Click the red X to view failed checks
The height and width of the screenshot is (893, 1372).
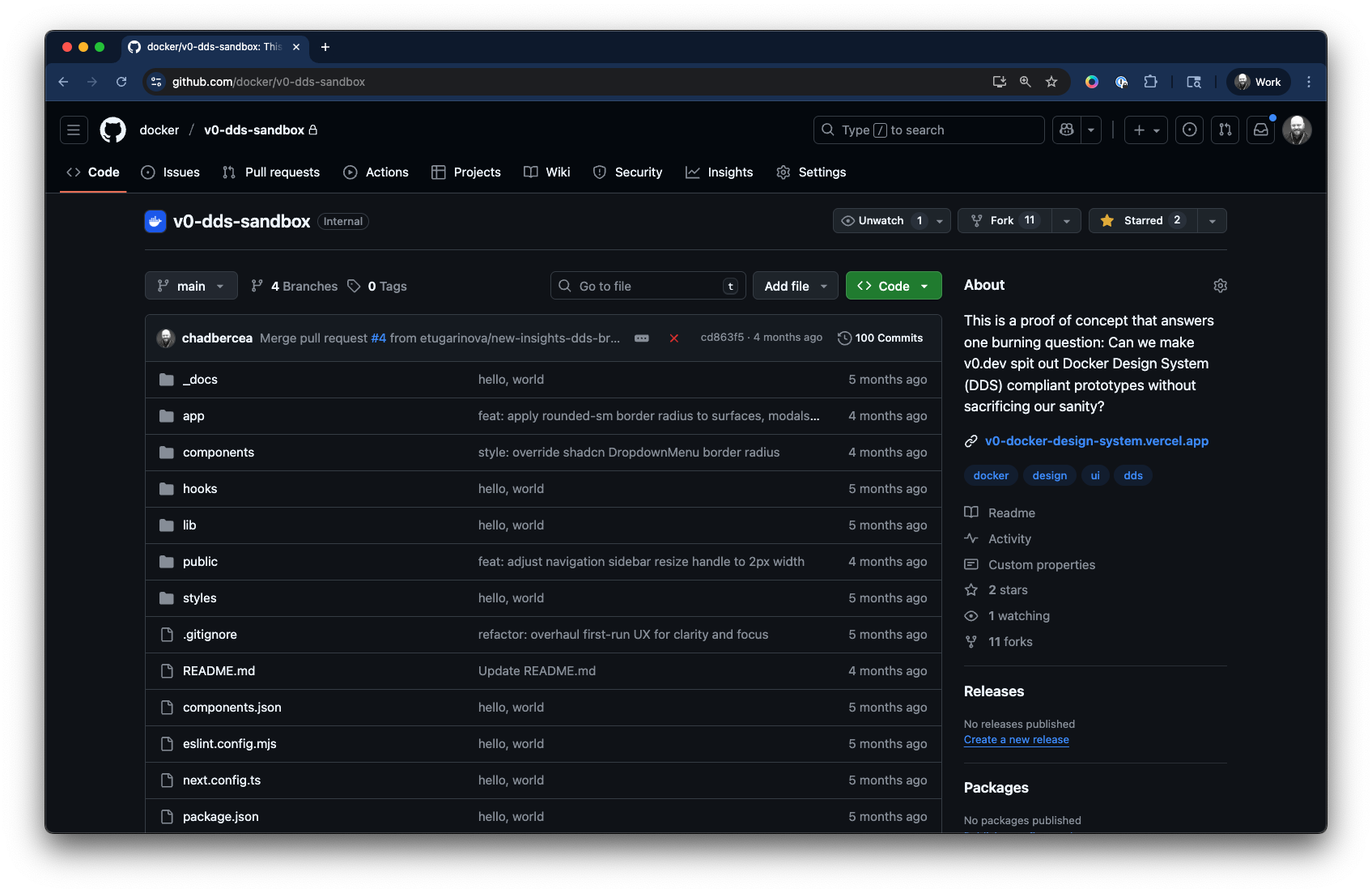click(x=674, y=338)
